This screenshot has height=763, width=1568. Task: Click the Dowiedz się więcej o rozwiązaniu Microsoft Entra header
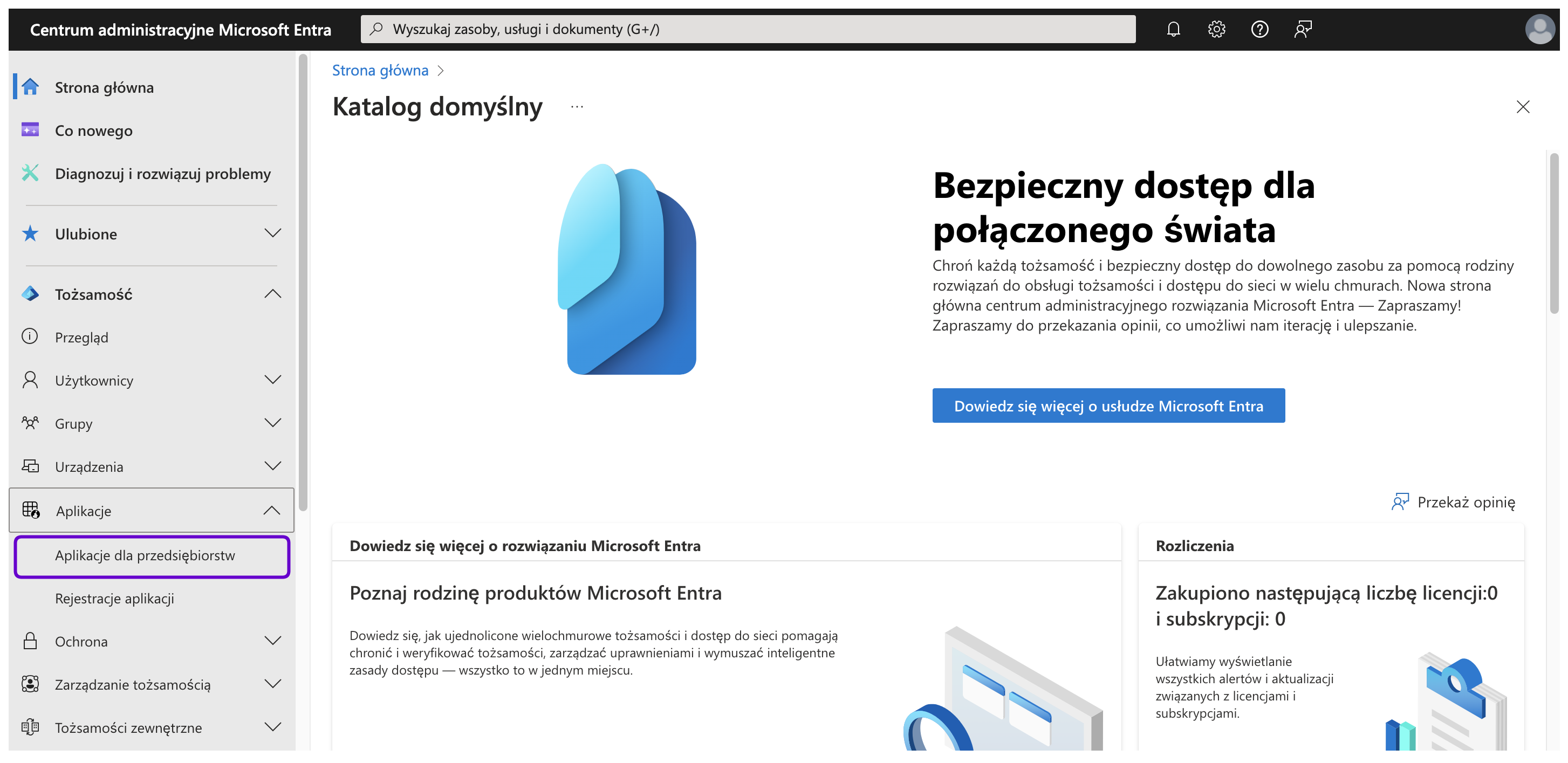pyautogui.click(x=525, y=546)
